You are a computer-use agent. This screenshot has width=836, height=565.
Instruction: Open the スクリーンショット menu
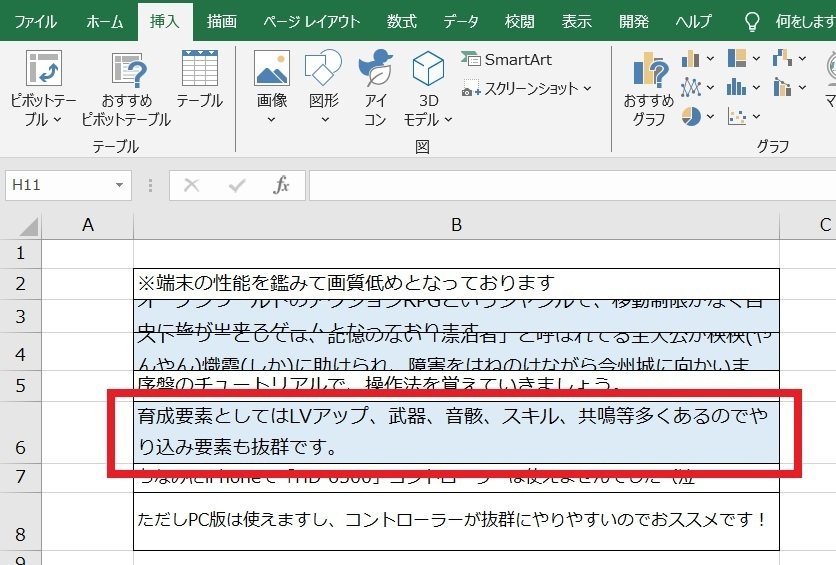click(x=527, y=88)
